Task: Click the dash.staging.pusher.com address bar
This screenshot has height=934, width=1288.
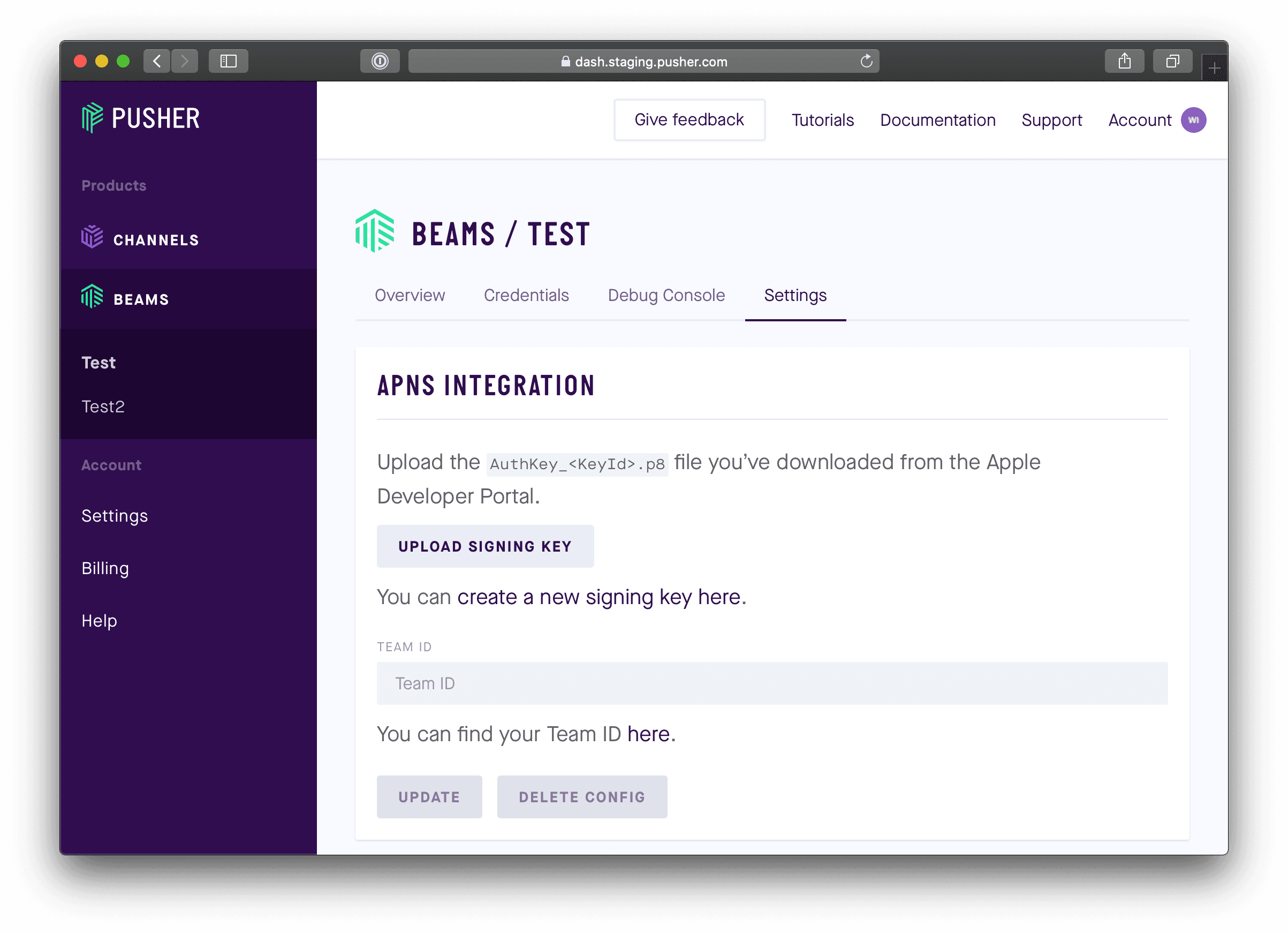Action: (643, 61)
